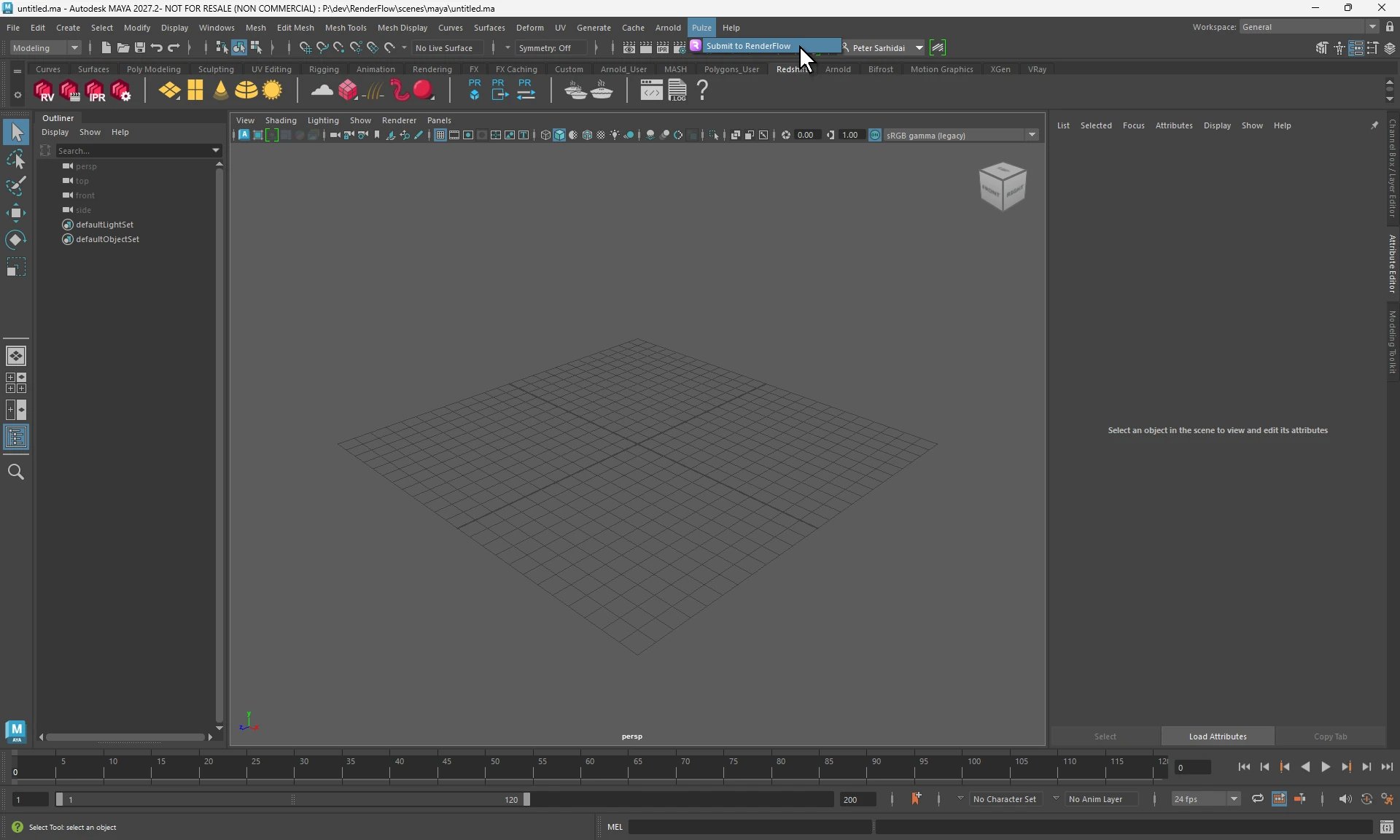1400x840 pixels.
Task: Toggle playback loop button
Action: coord(1258,799)
